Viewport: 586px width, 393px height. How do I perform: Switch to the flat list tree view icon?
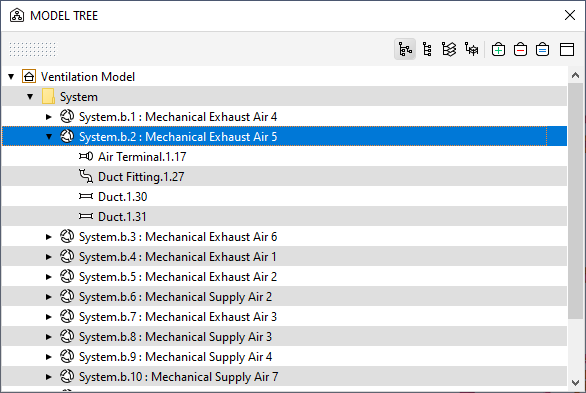[x=427, y=49]
